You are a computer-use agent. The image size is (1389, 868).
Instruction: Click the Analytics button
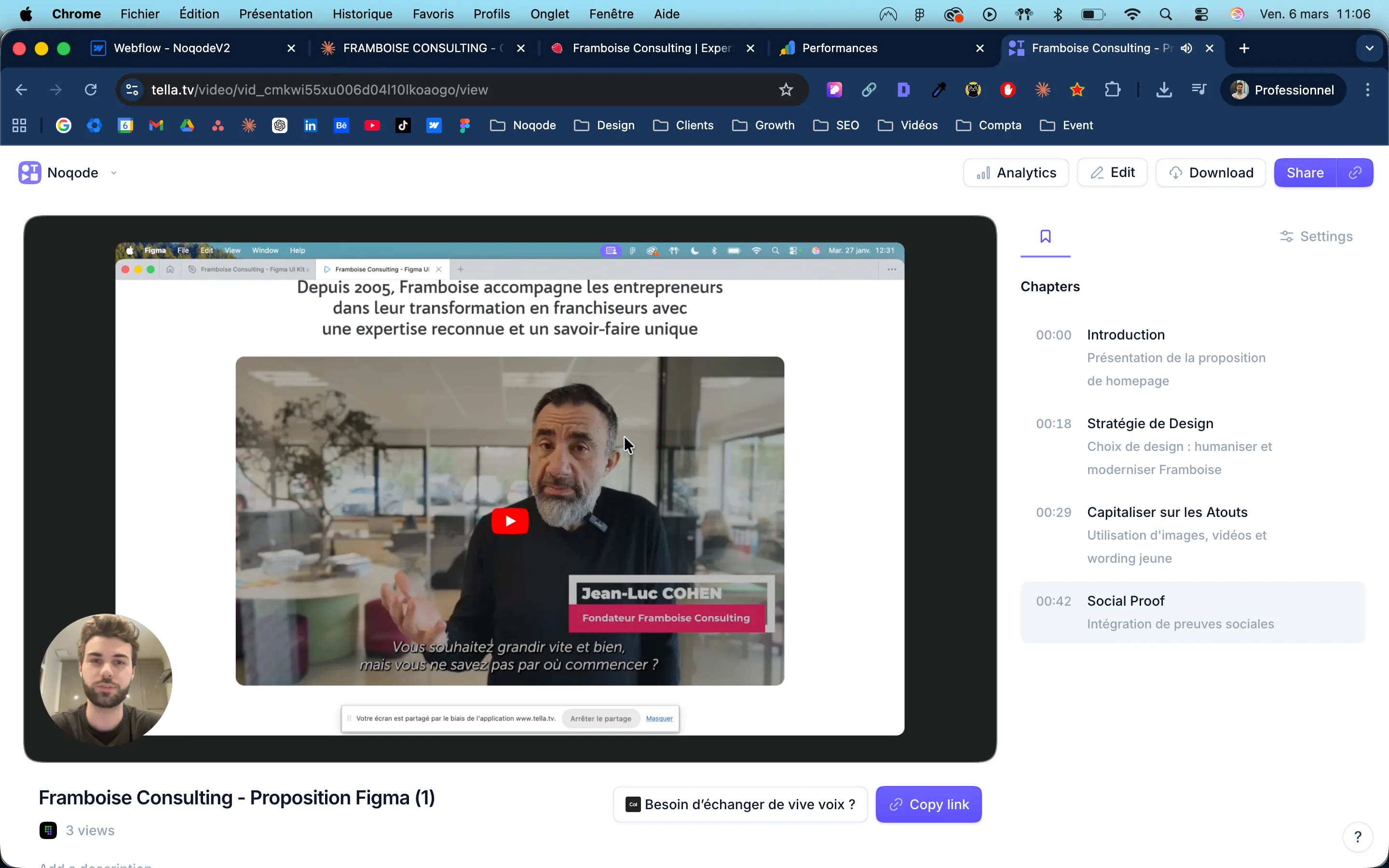click(1015, 173)
